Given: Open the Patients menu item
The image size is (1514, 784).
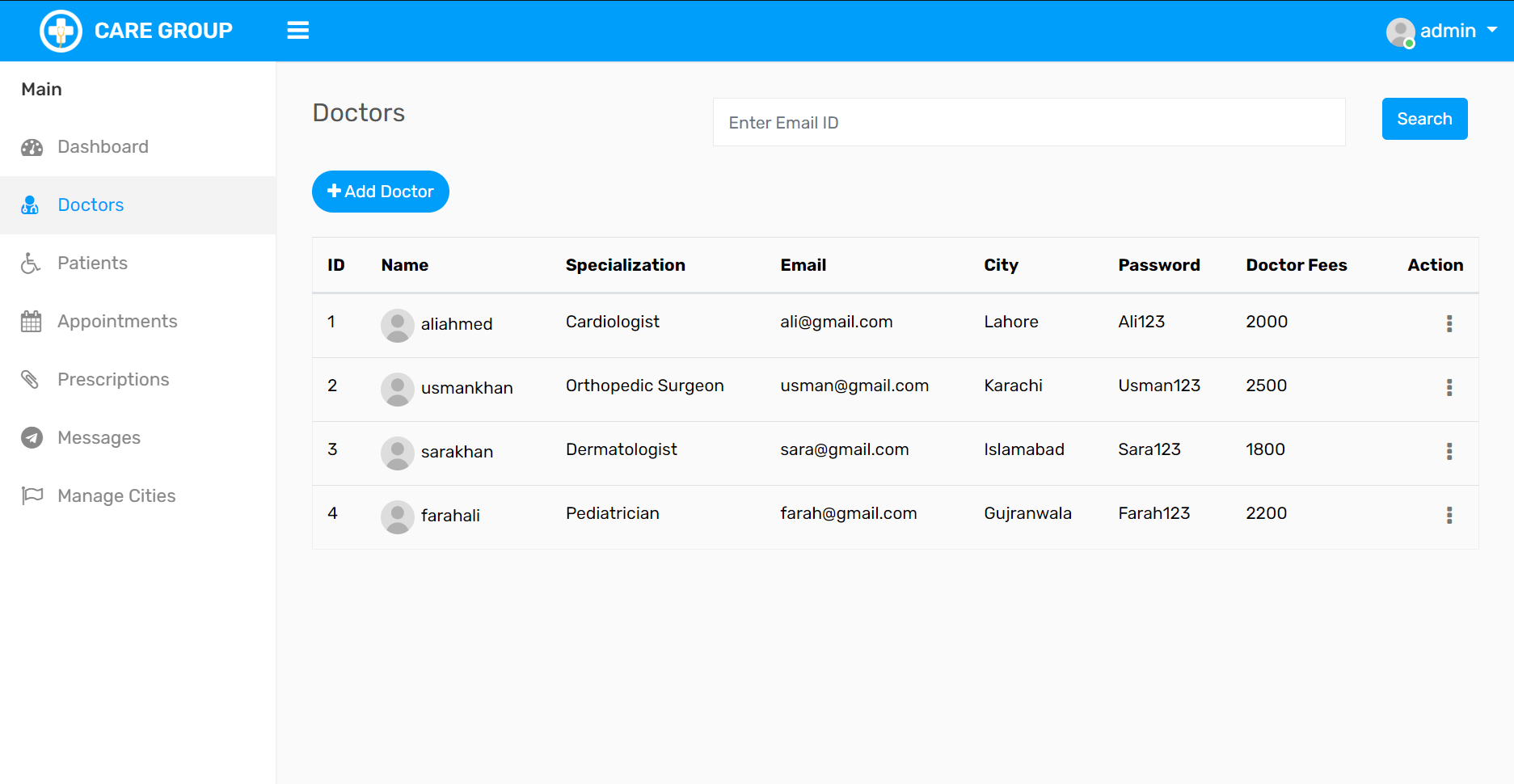Looking at the screenshot, I should (x=92, y=263).
